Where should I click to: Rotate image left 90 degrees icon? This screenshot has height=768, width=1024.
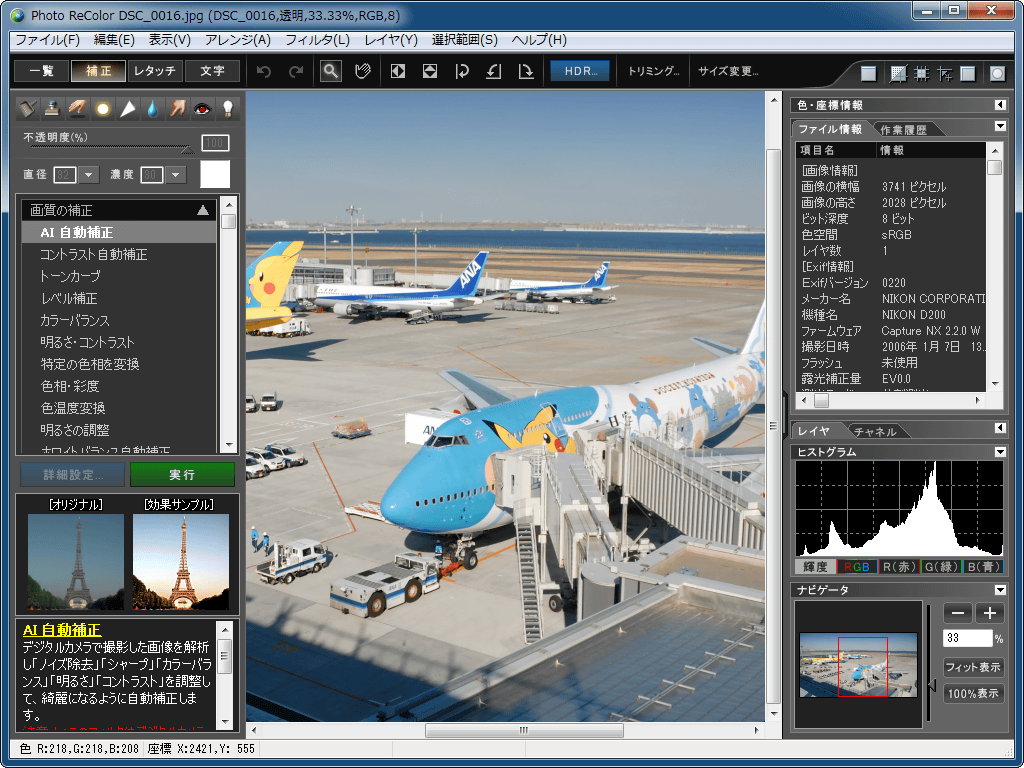(x=494, y=71)
